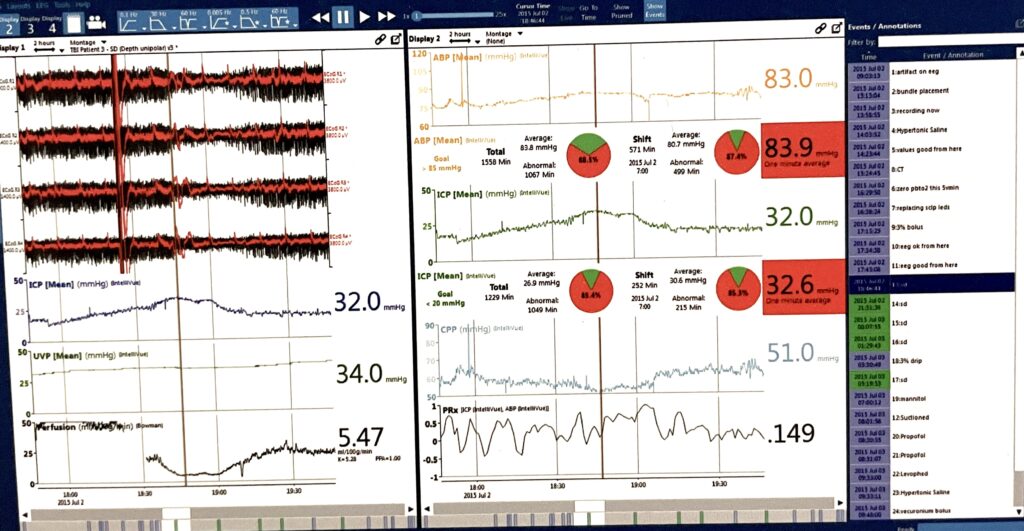Image resolution: width=1024 pixels, height=531 pixels.
Task: Click the pop-out icon in Display 1
Action: click(x=396, y=40)
